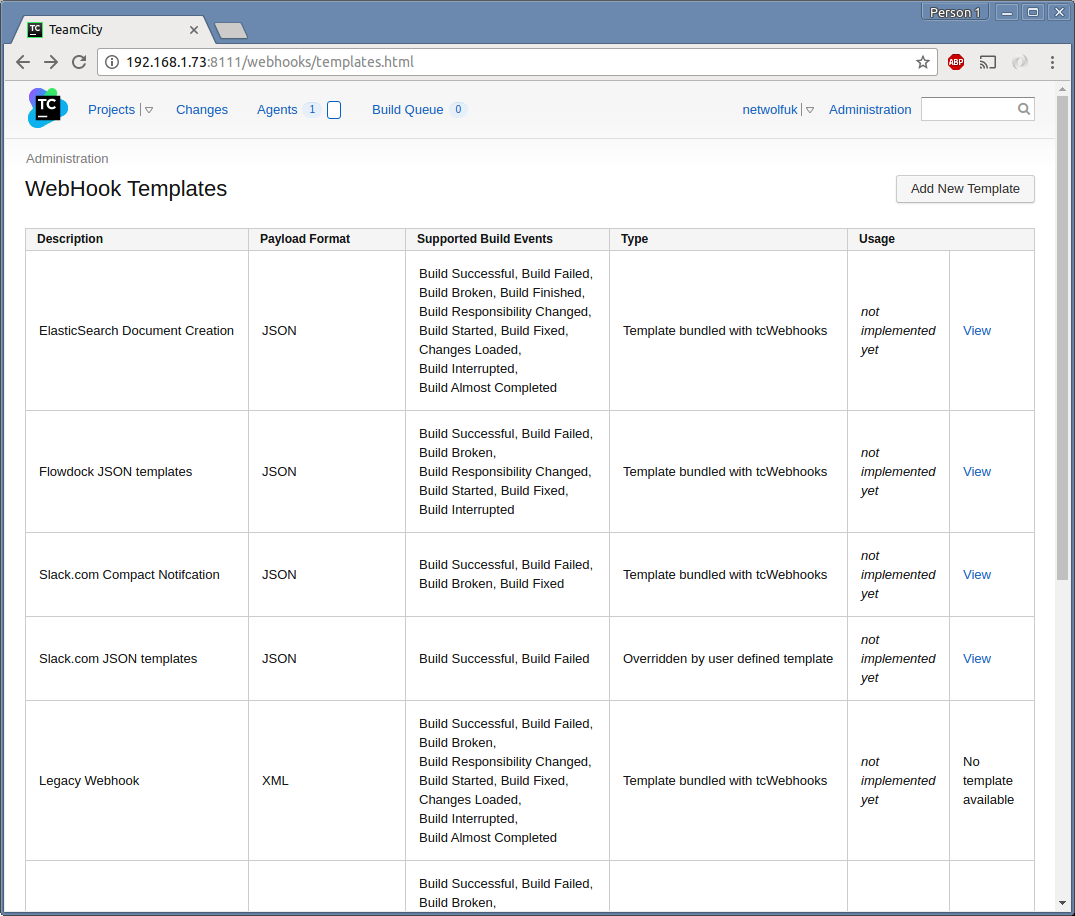Click the WebHook Templates page heading
Screen dimensions: 1075x916
pyautogui.click(x=125, y=189)
